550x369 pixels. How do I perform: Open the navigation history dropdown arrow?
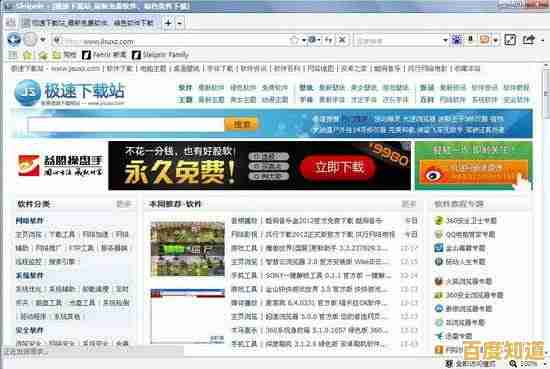coord(43,39)
